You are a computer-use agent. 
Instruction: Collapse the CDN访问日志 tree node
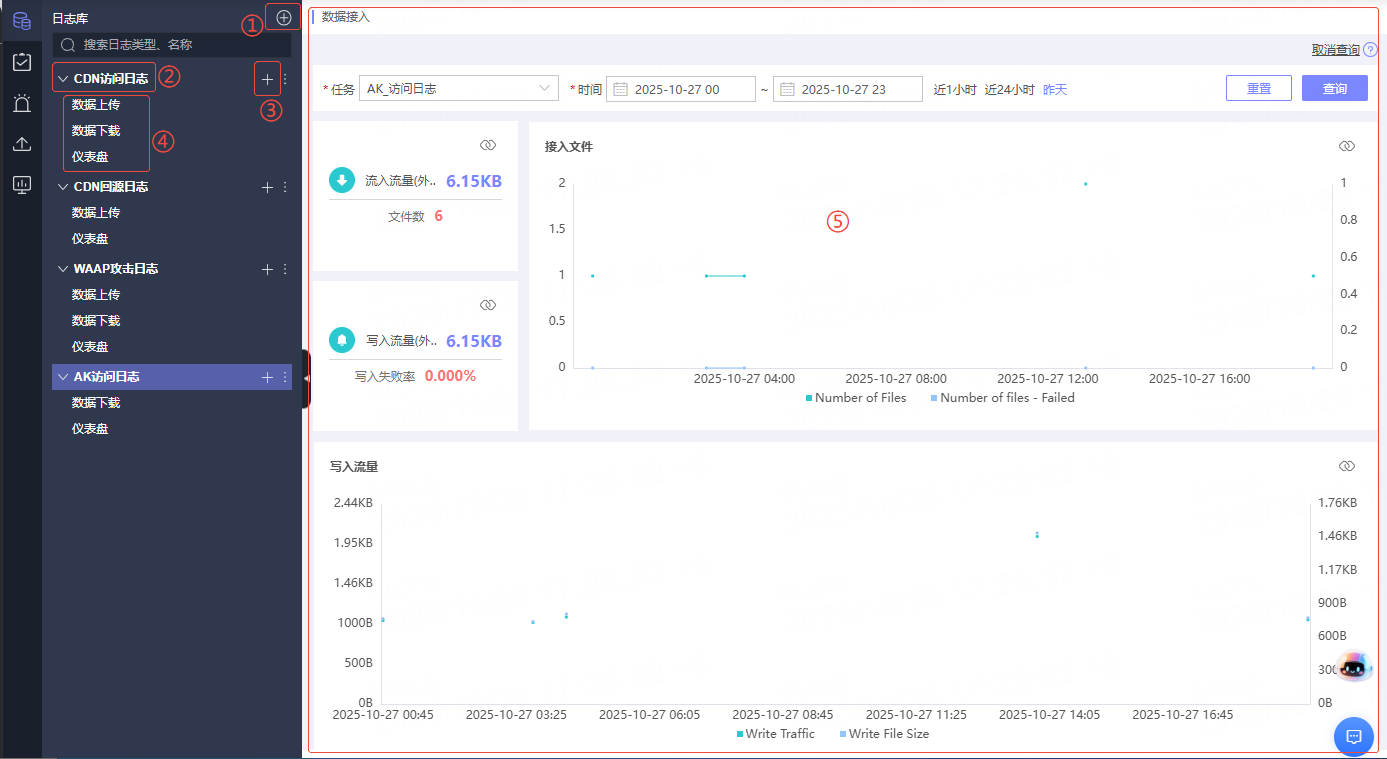coord(64,78)
